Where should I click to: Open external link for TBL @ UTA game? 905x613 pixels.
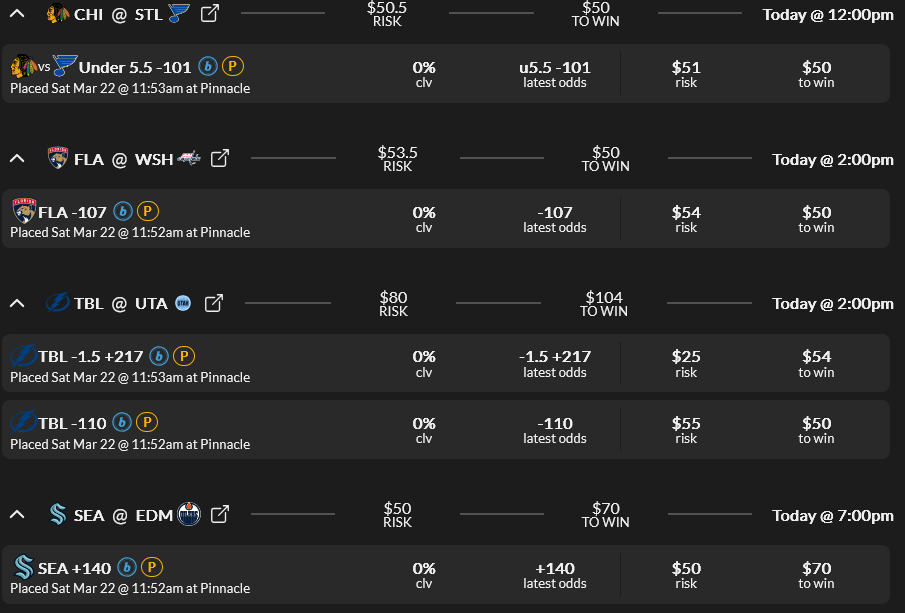(x=213, y=304)
